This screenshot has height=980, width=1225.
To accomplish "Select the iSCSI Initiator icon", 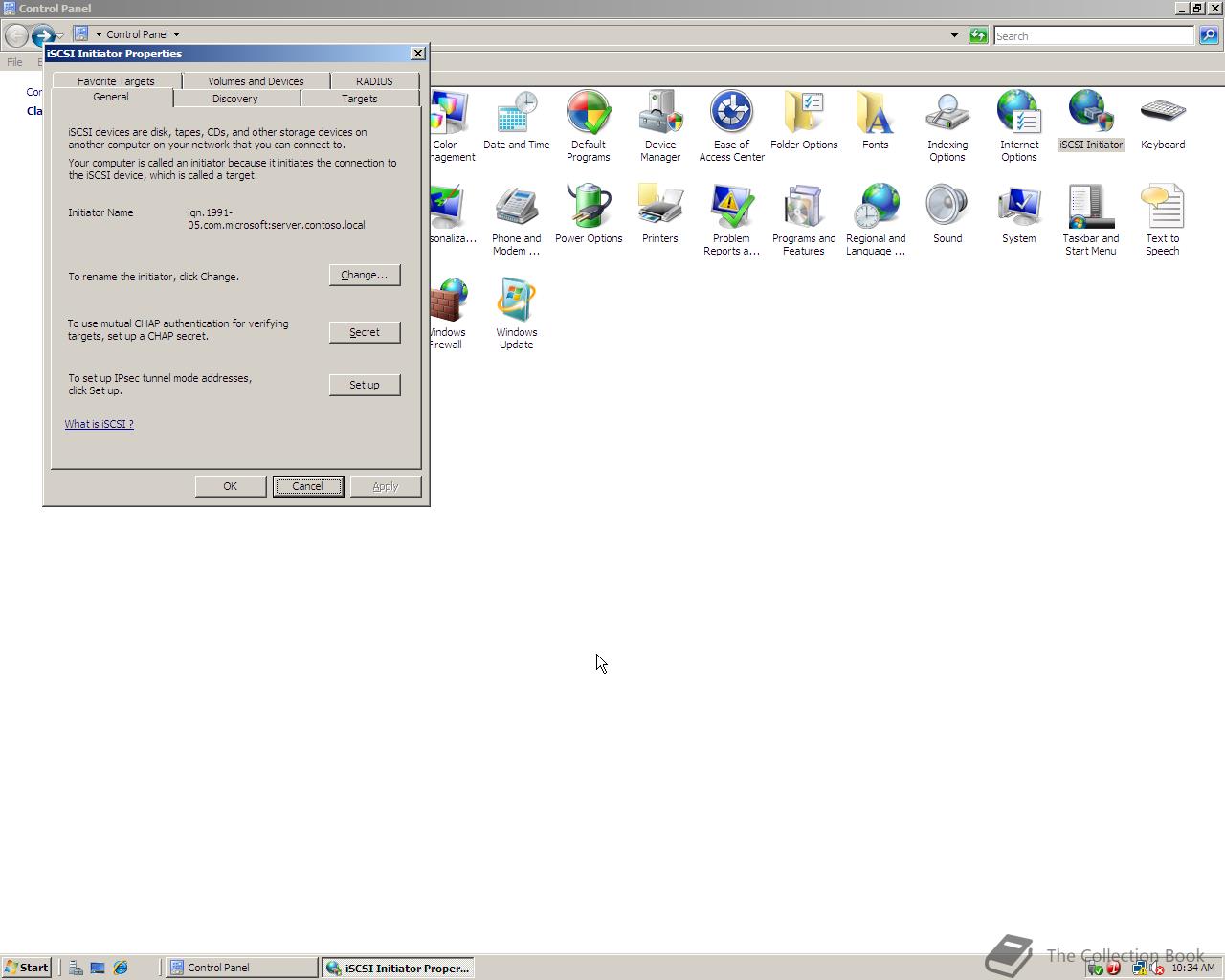I will [1090, 122].
